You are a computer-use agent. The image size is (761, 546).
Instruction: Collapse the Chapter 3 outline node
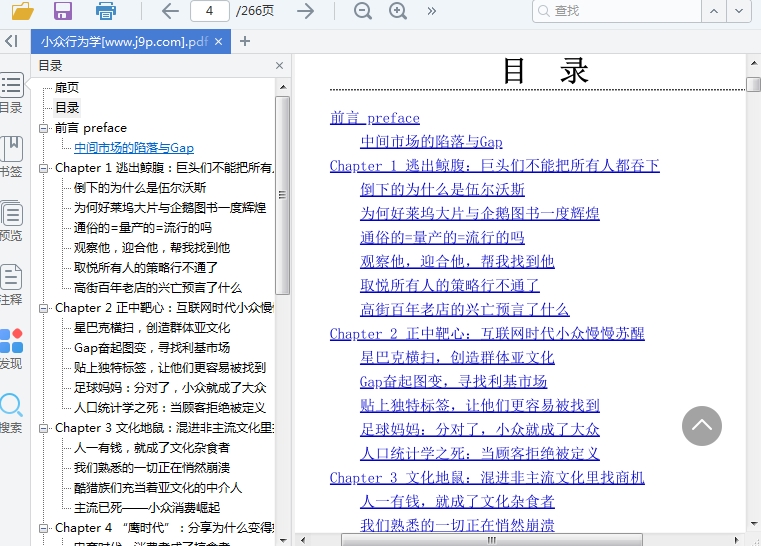[x=44, y=428]
